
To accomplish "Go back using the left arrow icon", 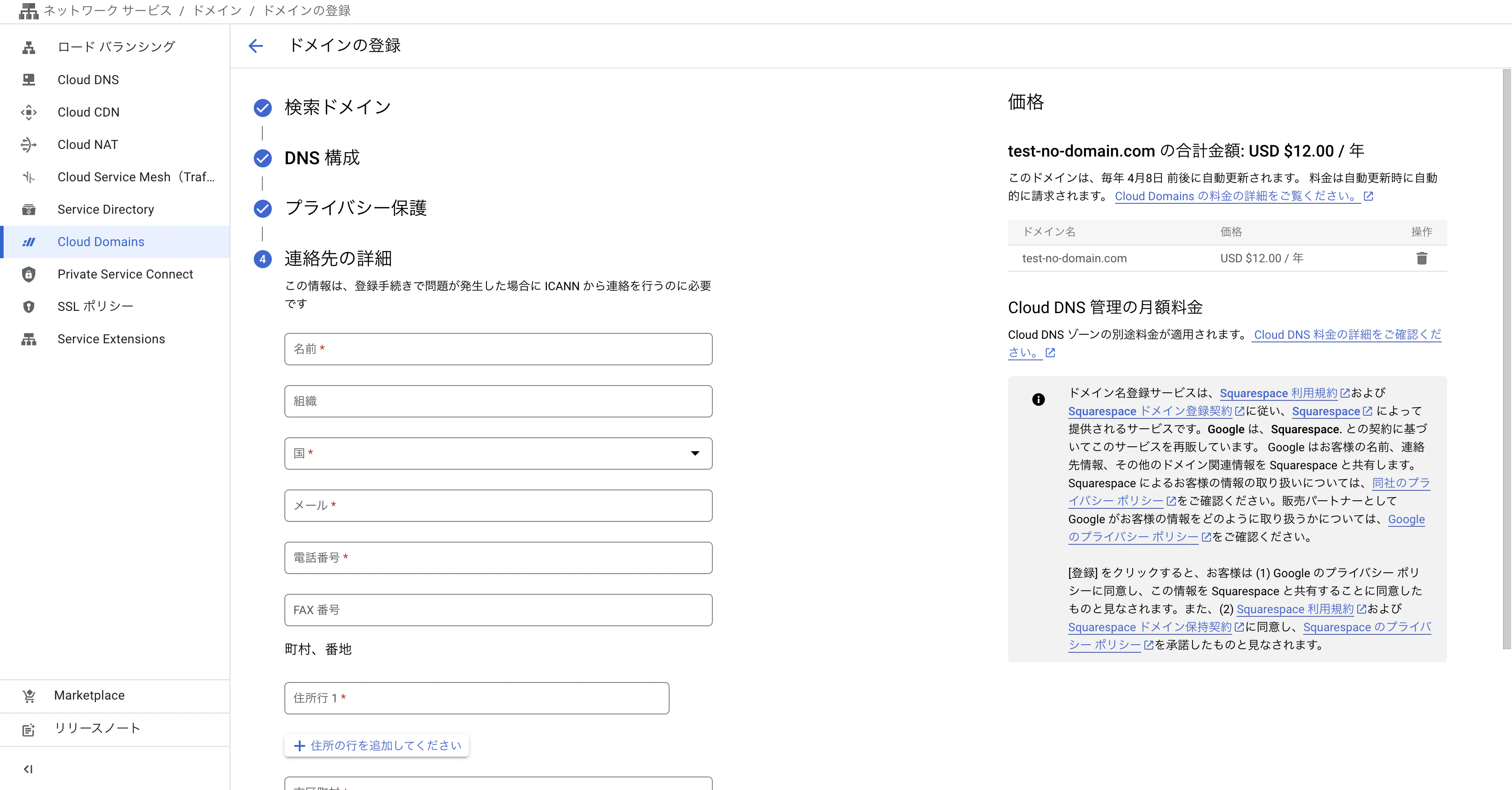I will pos(255,46).
